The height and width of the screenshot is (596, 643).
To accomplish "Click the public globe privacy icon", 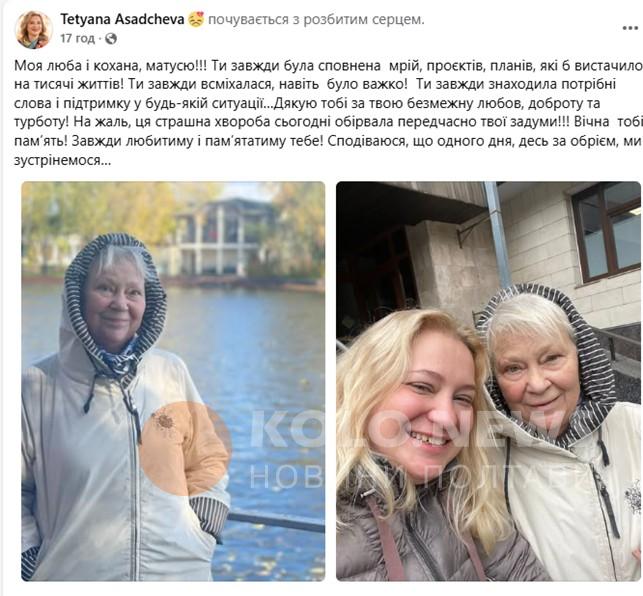I will pos(111,39).
